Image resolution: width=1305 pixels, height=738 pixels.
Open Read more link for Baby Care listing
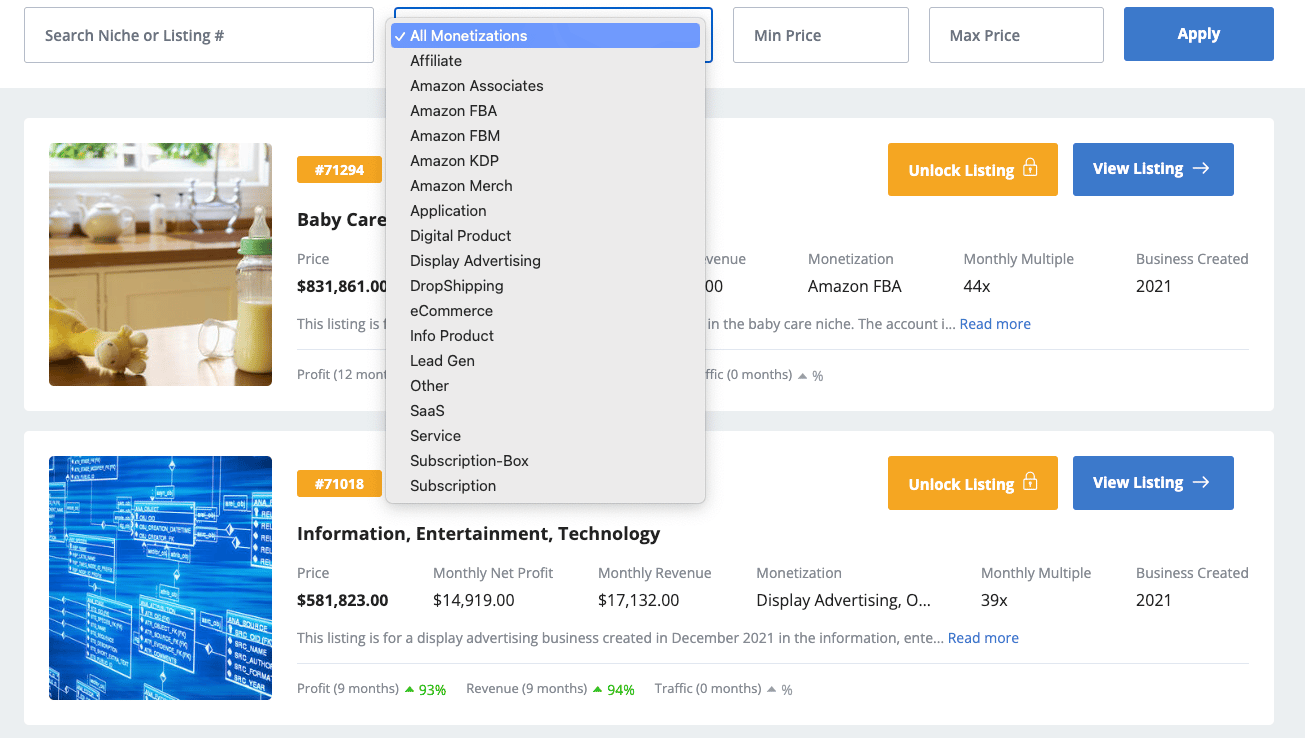[x=995, y=324]
